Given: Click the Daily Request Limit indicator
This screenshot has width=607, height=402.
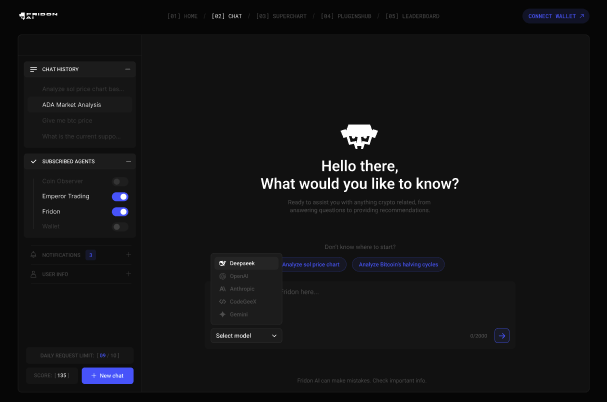Looking at the screenshot, I should 80,356.
